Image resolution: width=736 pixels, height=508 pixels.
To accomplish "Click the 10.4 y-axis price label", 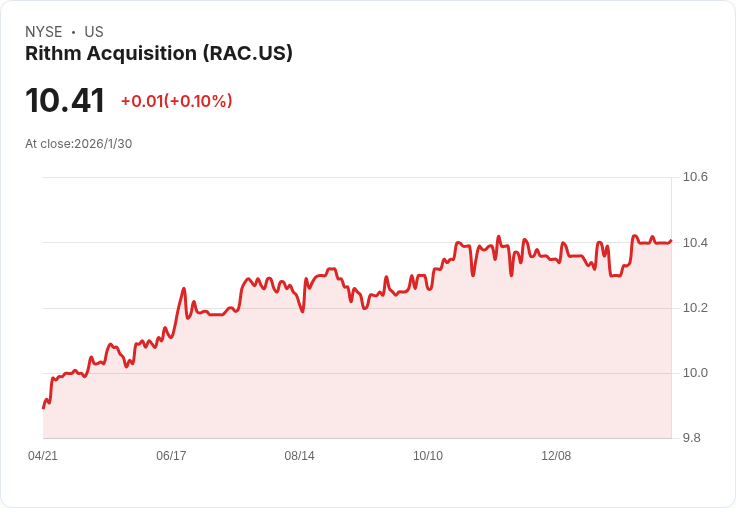I will coord(695,243).
